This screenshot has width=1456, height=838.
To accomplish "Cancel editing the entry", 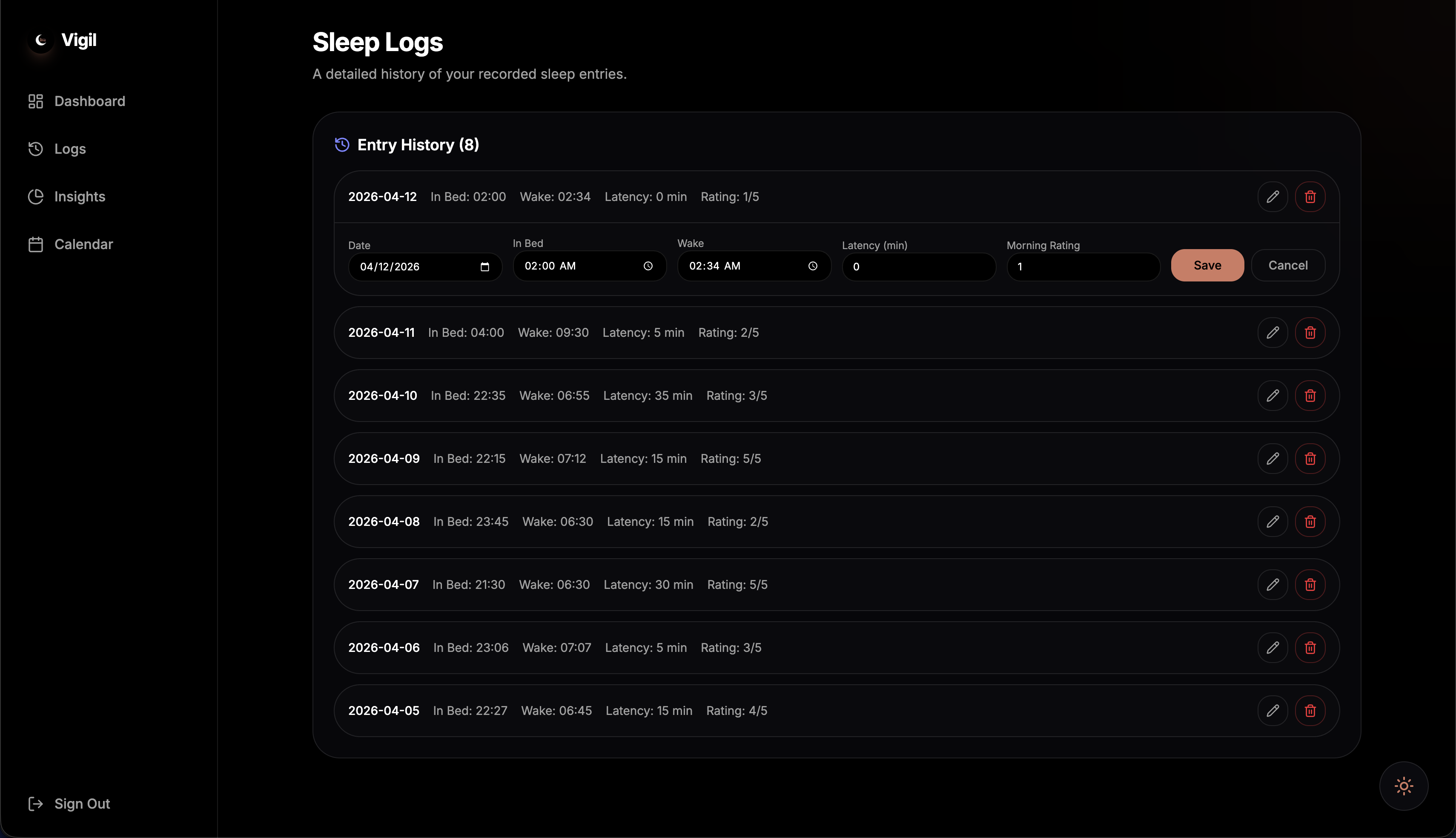I will pyautogui.click(x=1287, y=265).
